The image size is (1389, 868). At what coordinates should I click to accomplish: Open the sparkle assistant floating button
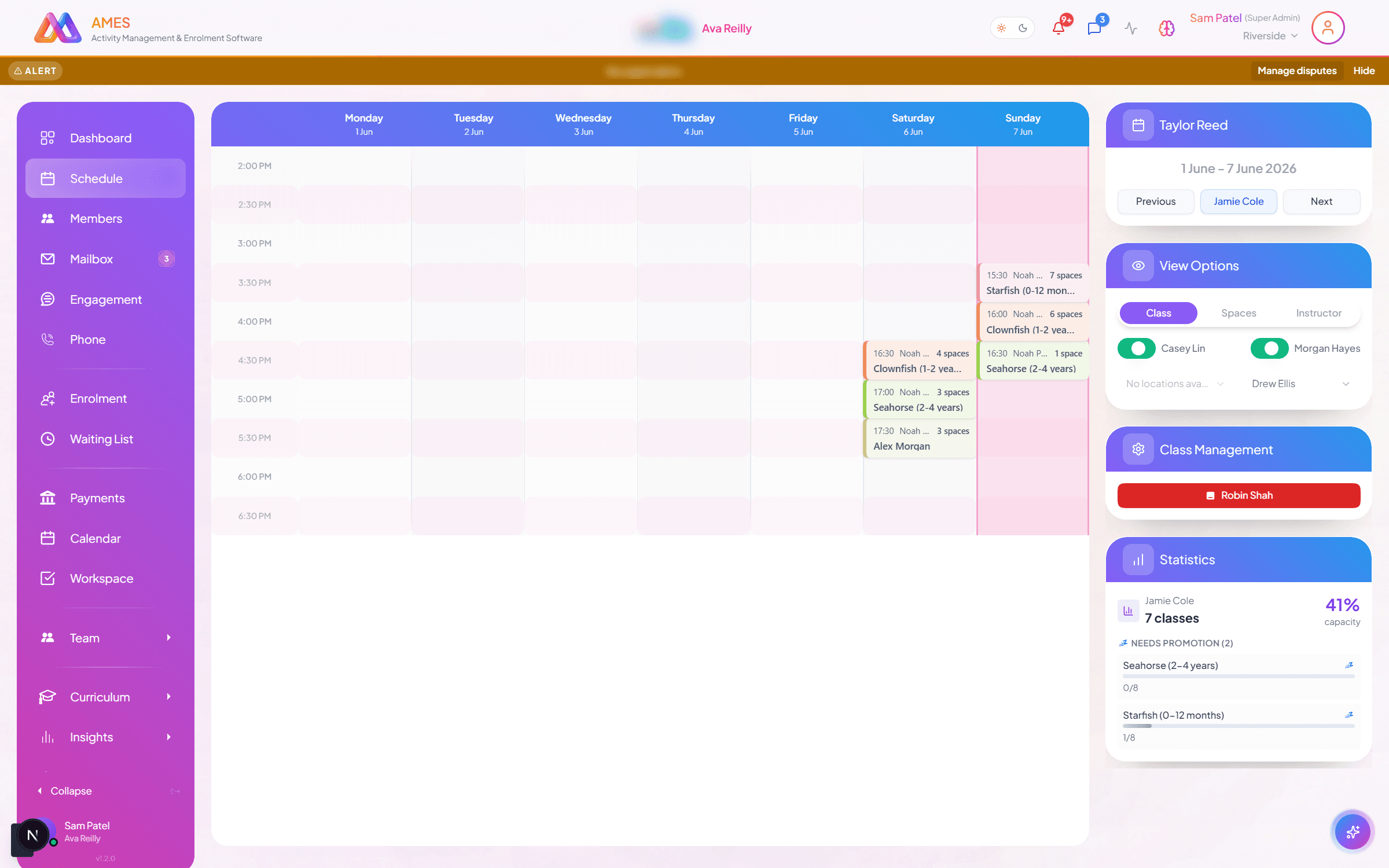pos(1353,832)
